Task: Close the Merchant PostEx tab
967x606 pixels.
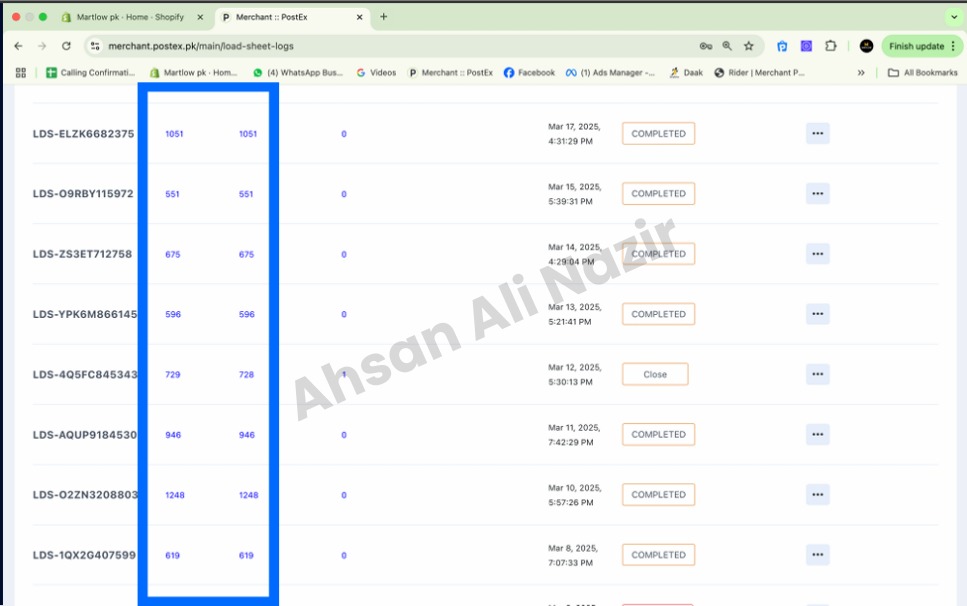Action: tap(360, 17)
